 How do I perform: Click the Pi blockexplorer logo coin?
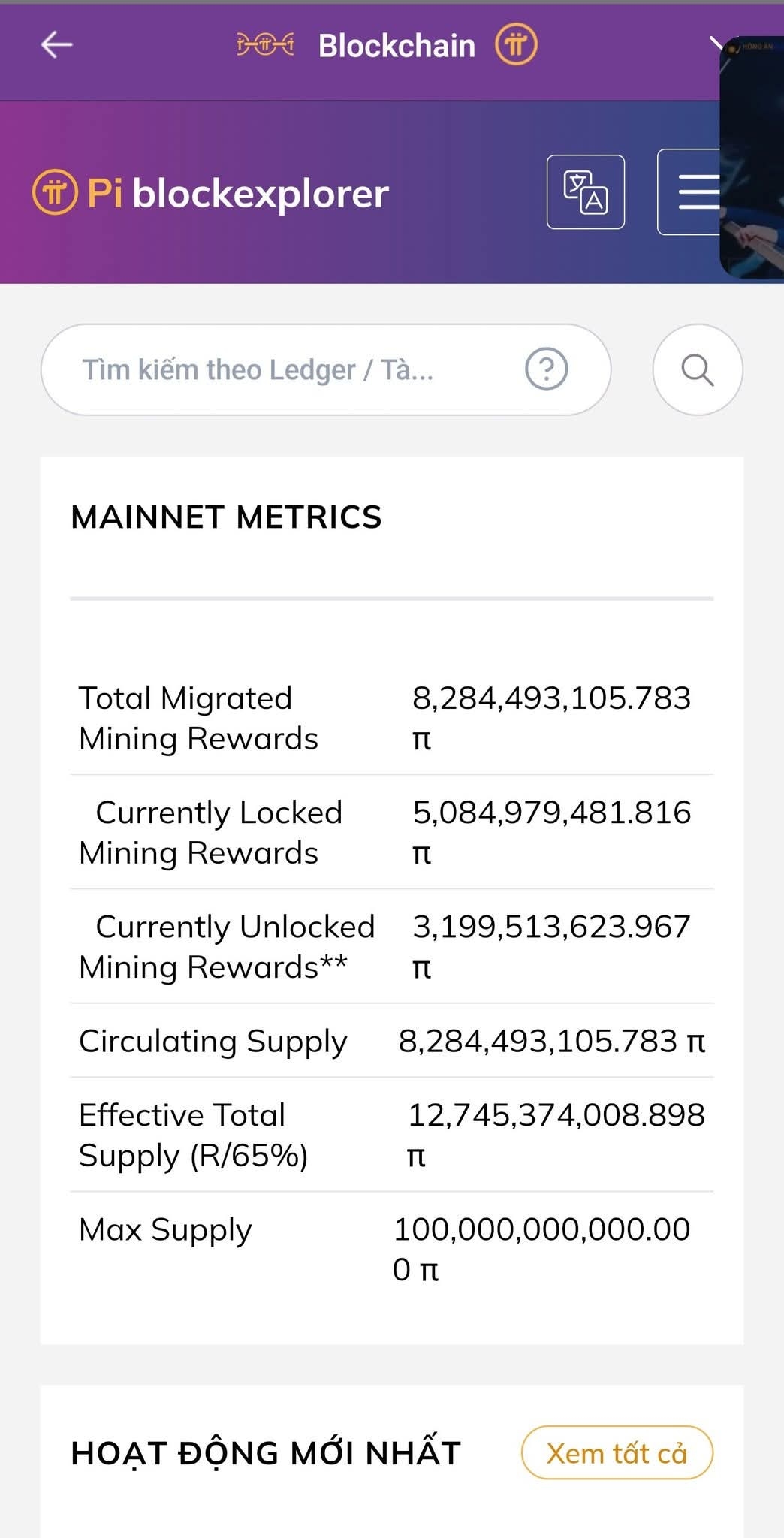55,193
